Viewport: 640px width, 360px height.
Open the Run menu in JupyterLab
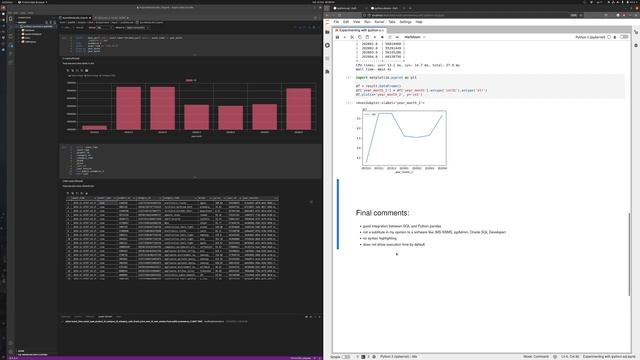[x=367, y=22]
